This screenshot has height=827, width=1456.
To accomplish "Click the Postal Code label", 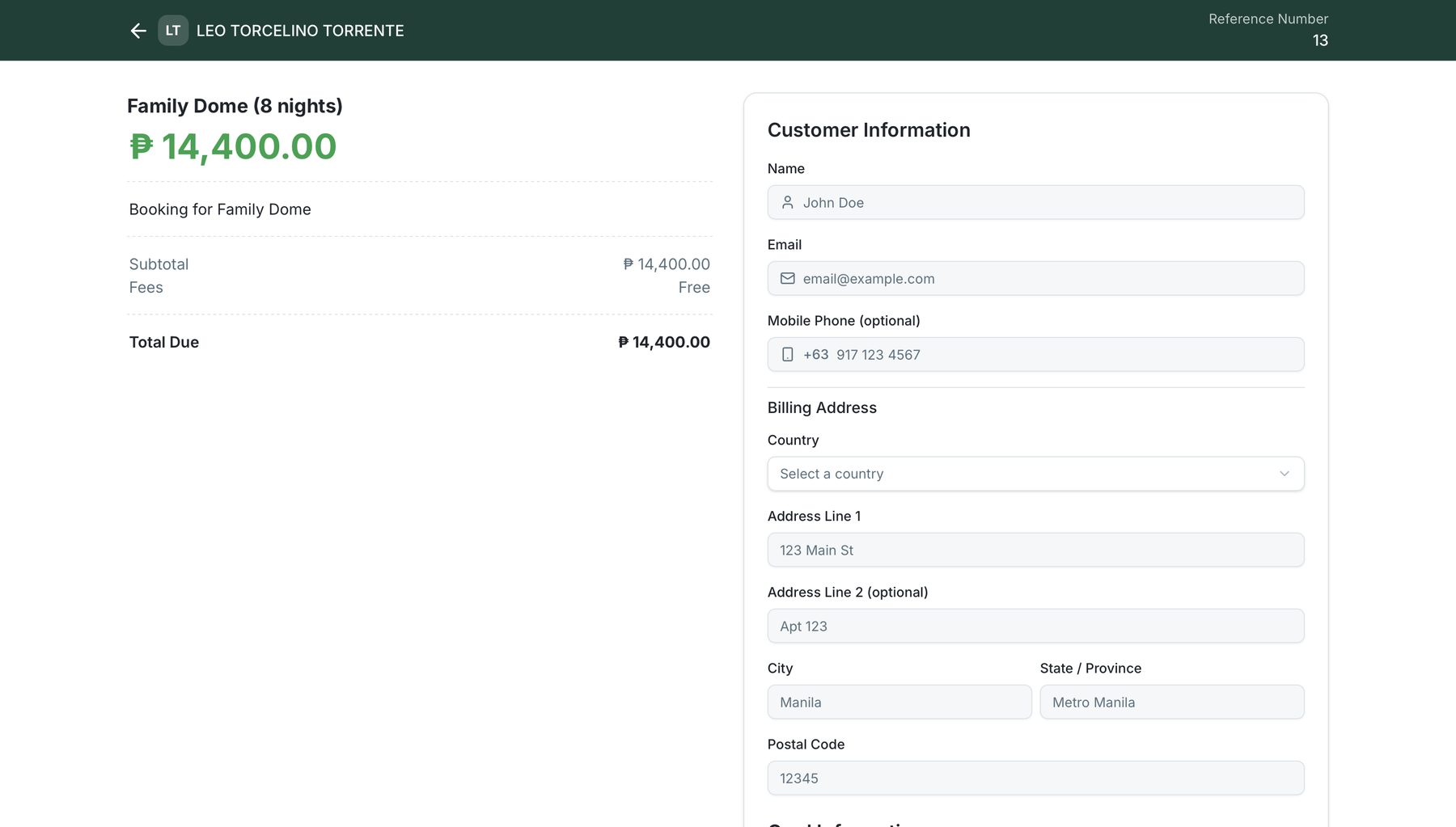I will click(806, 745).
